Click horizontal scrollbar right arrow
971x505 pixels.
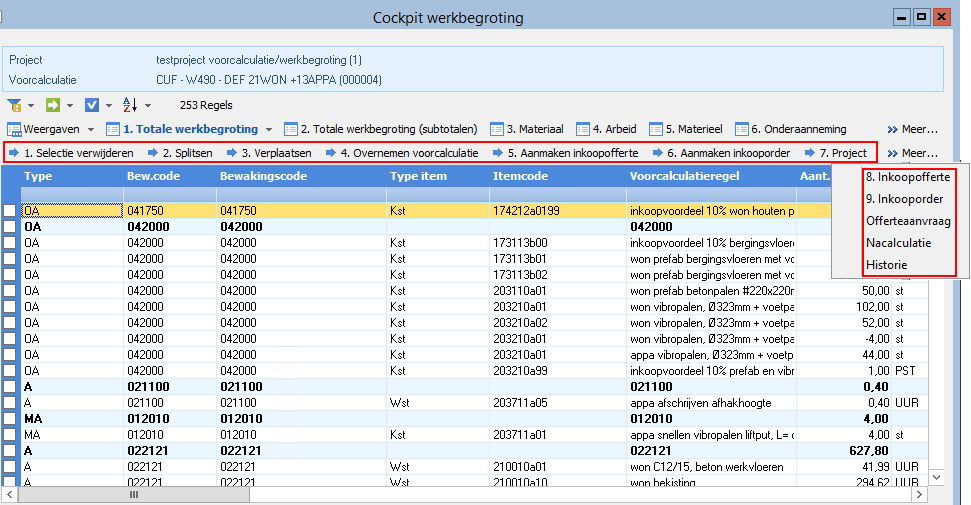click(x=920, y=494)
